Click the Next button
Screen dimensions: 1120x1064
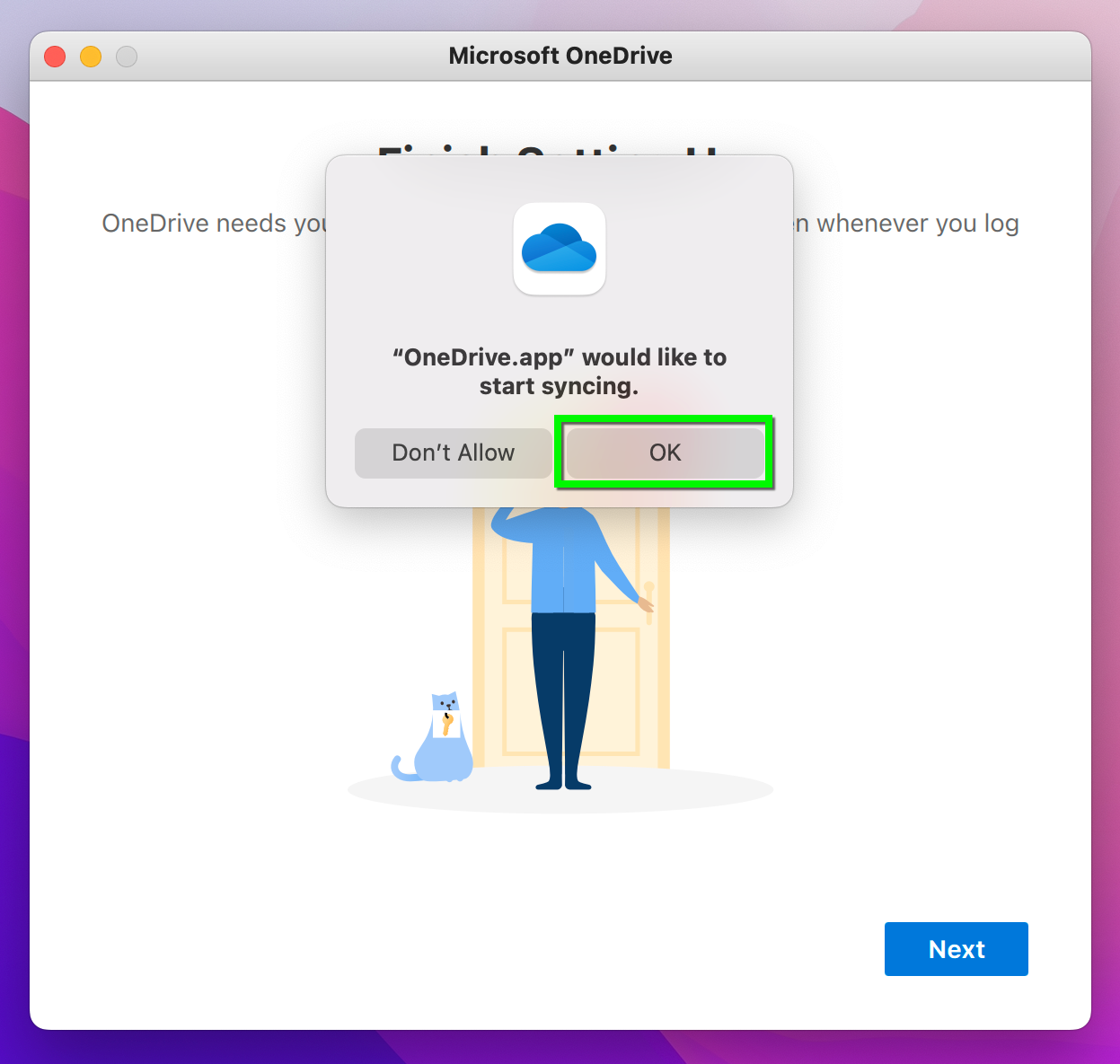957,949
